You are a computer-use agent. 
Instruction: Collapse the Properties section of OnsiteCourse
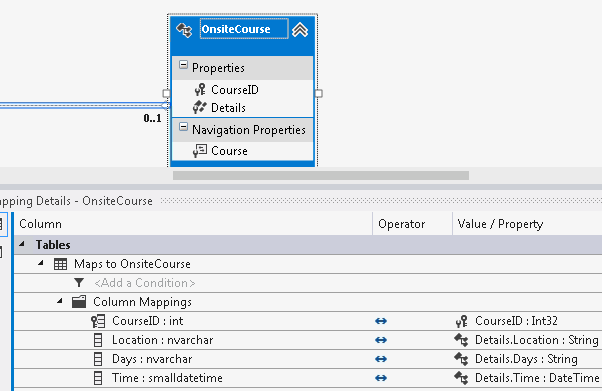184,65
